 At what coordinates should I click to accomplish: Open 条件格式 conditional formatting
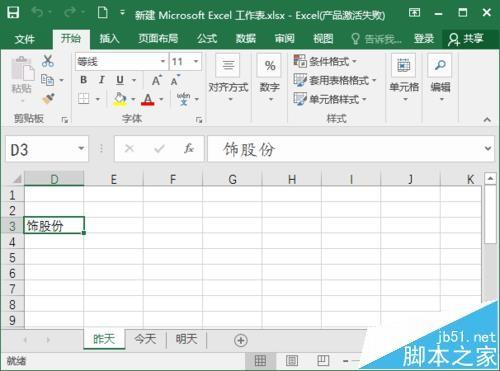point(325,61)
